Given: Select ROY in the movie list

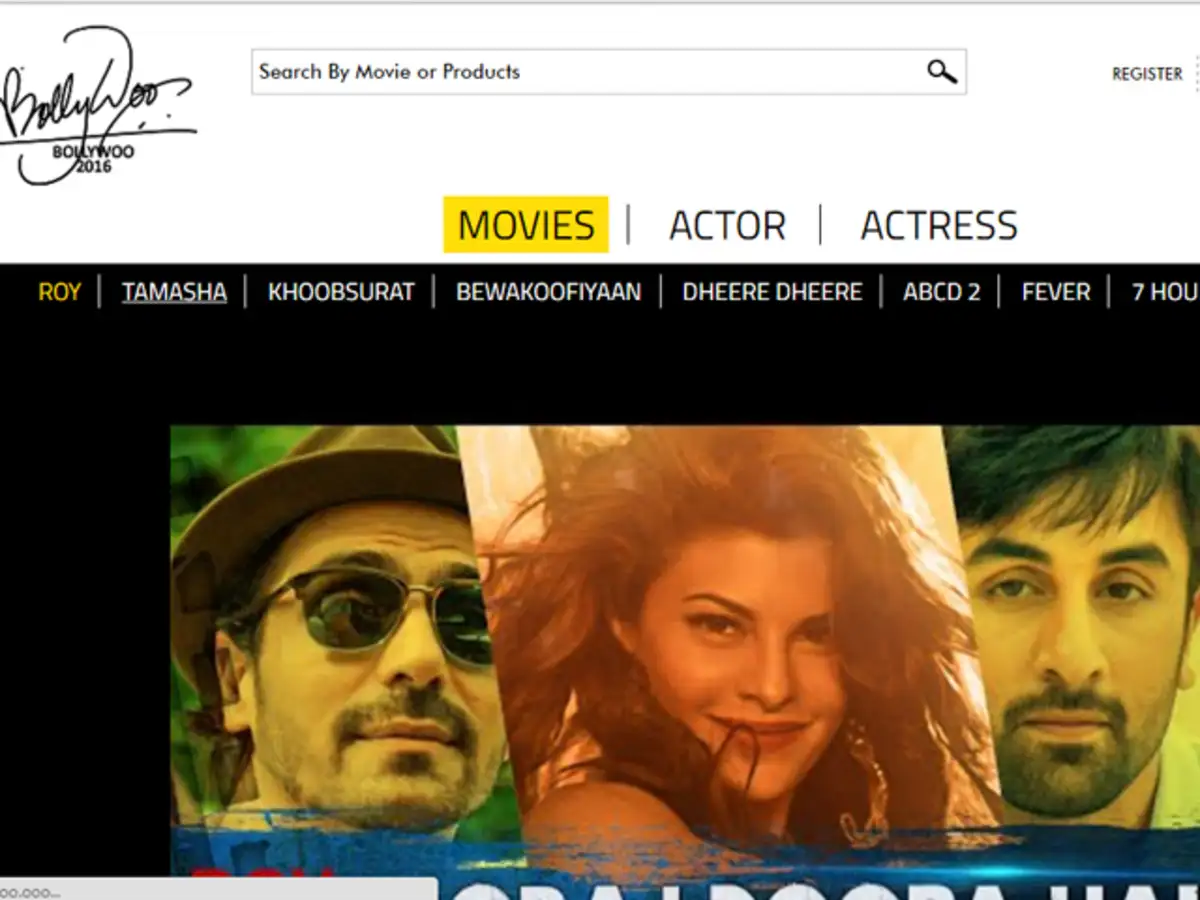Looking at the screenshot, I should coord(59,292).
